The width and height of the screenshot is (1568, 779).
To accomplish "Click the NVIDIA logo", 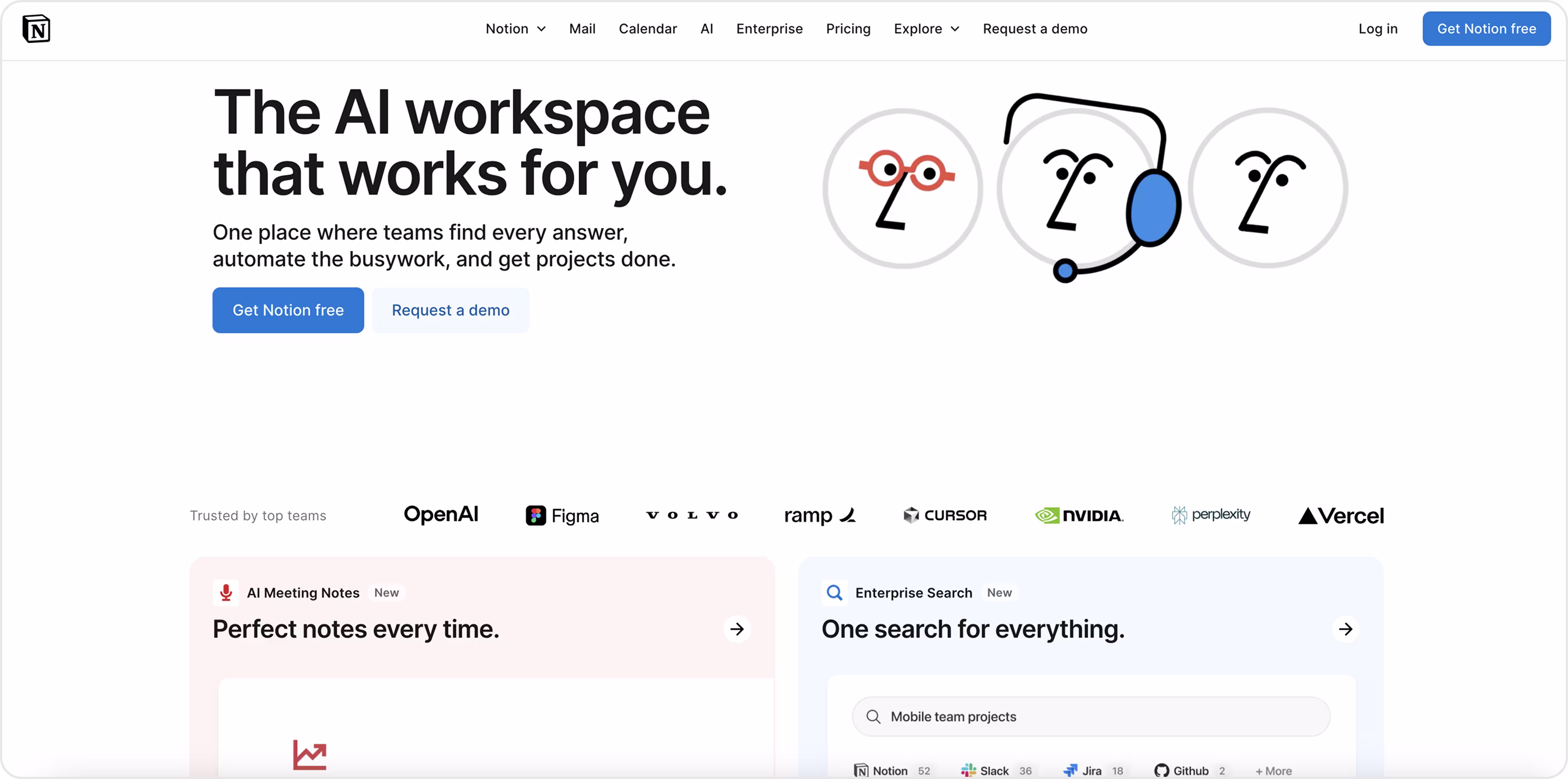I will (1079, 516).
